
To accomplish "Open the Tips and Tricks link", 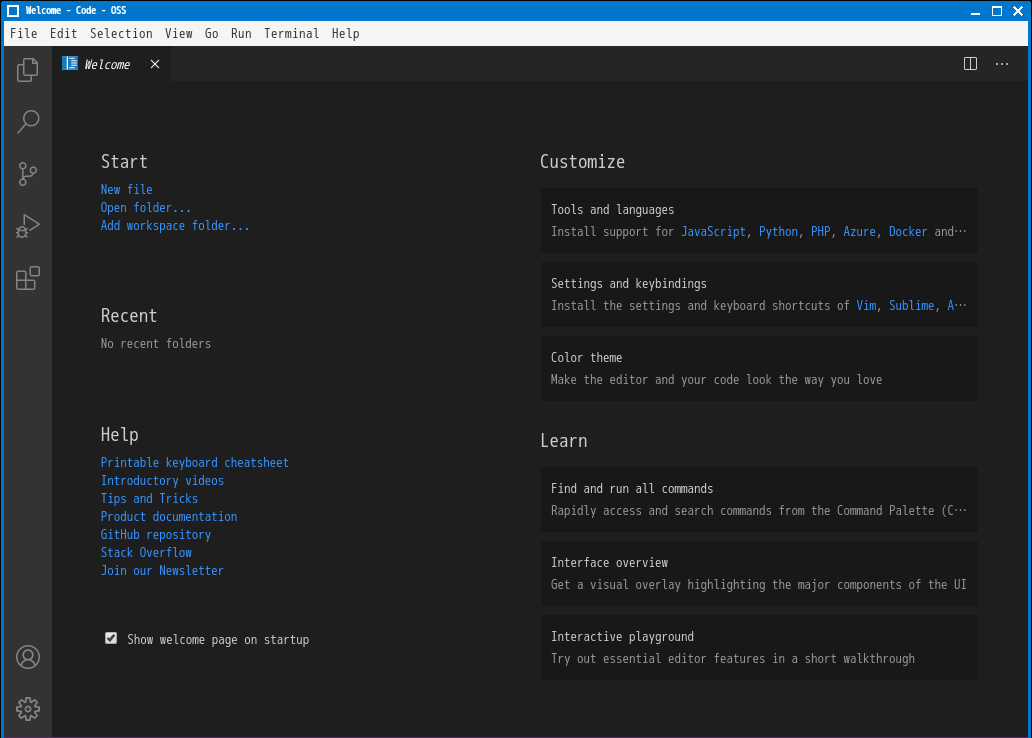I will coord(149,498).
